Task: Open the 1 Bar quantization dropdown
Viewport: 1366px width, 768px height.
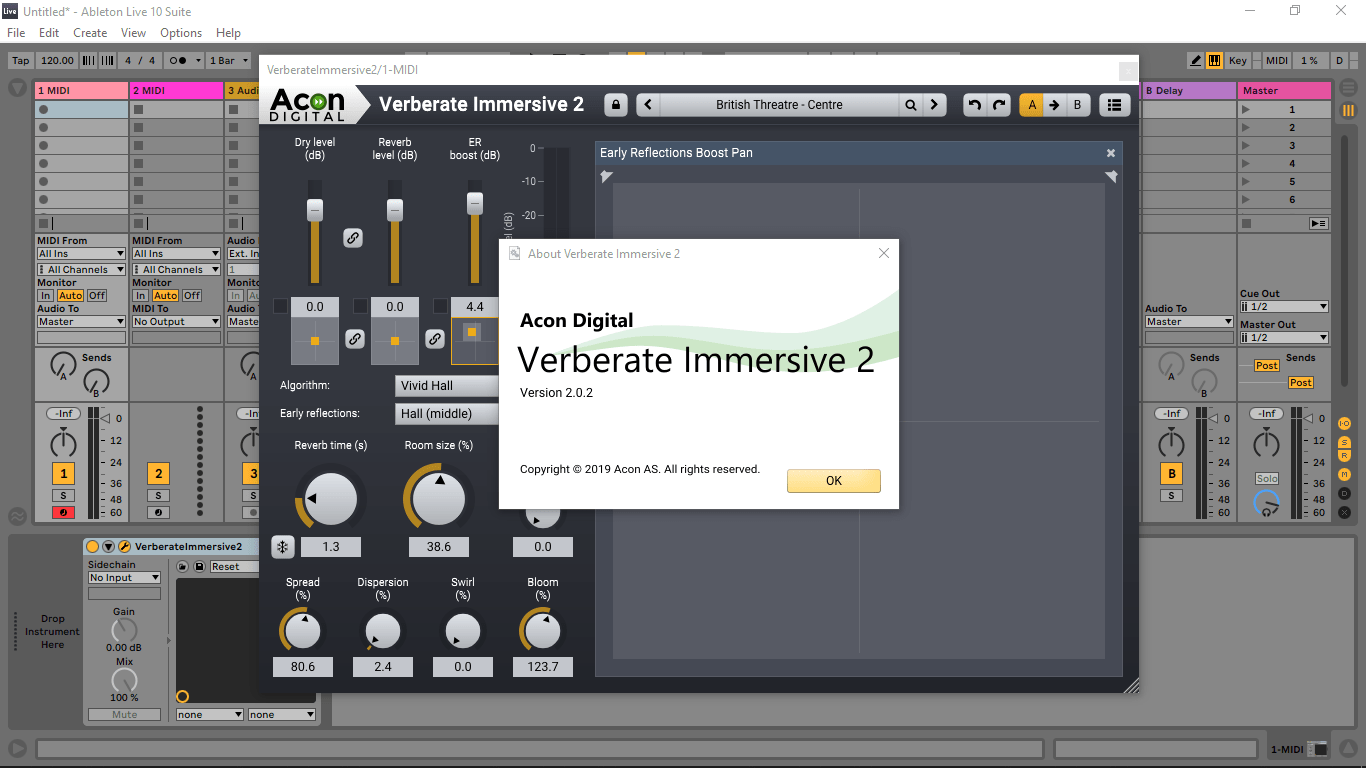Action: (228, 60)
